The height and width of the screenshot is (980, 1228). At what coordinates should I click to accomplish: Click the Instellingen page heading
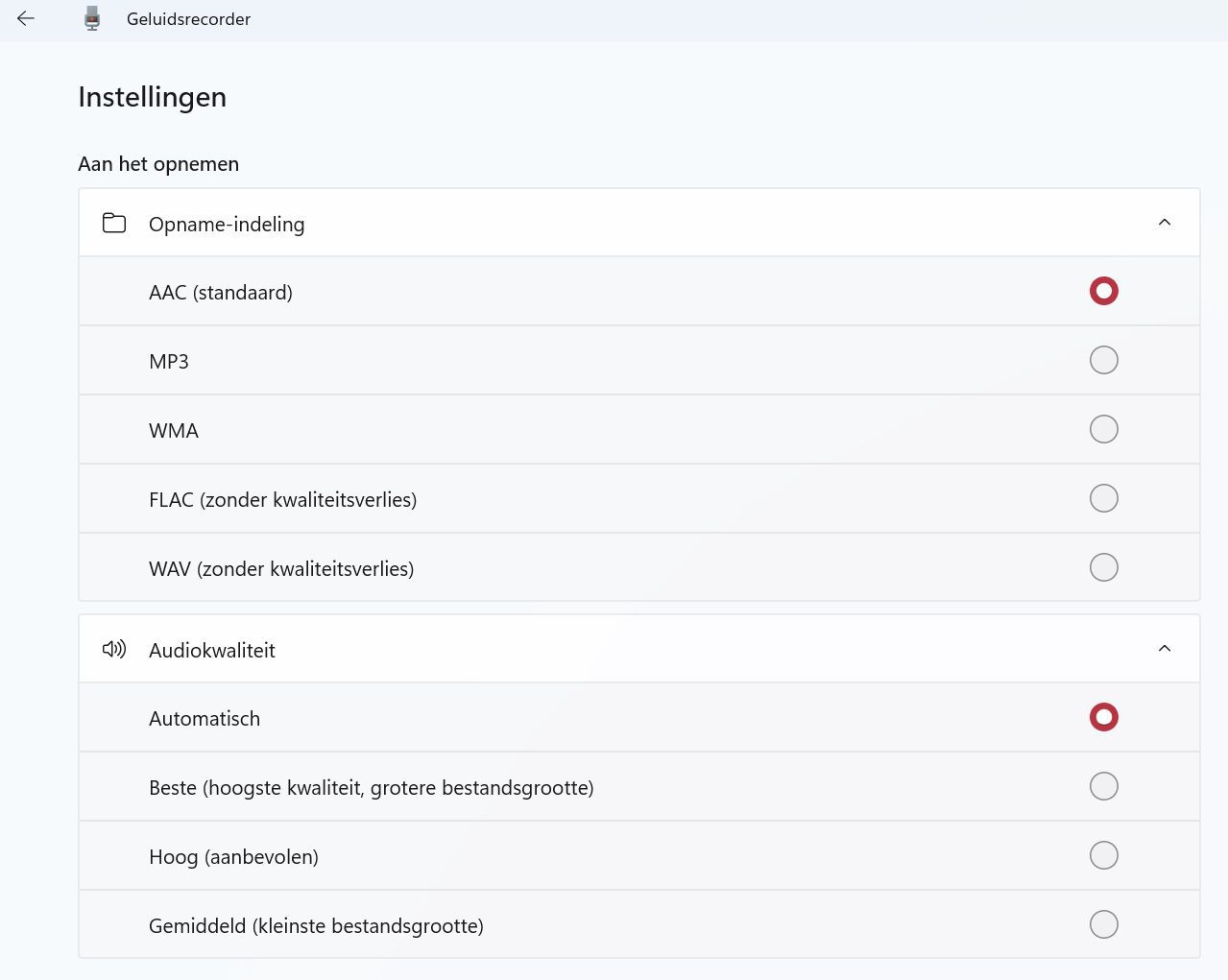pos(152,97)
